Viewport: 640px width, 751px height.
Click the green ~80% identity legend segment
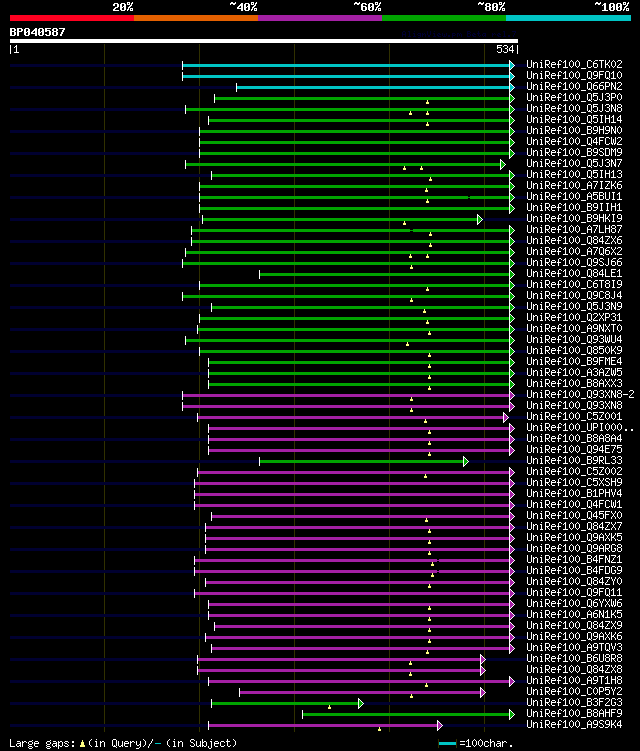[x=444, y=18]
